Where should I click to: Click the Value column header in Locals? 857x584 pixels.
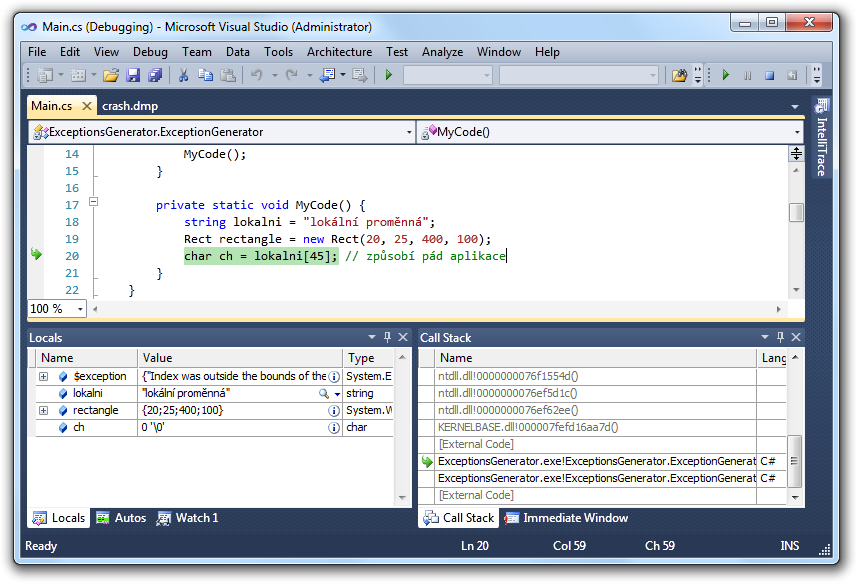pyautogui.click(x=240, y=358)
